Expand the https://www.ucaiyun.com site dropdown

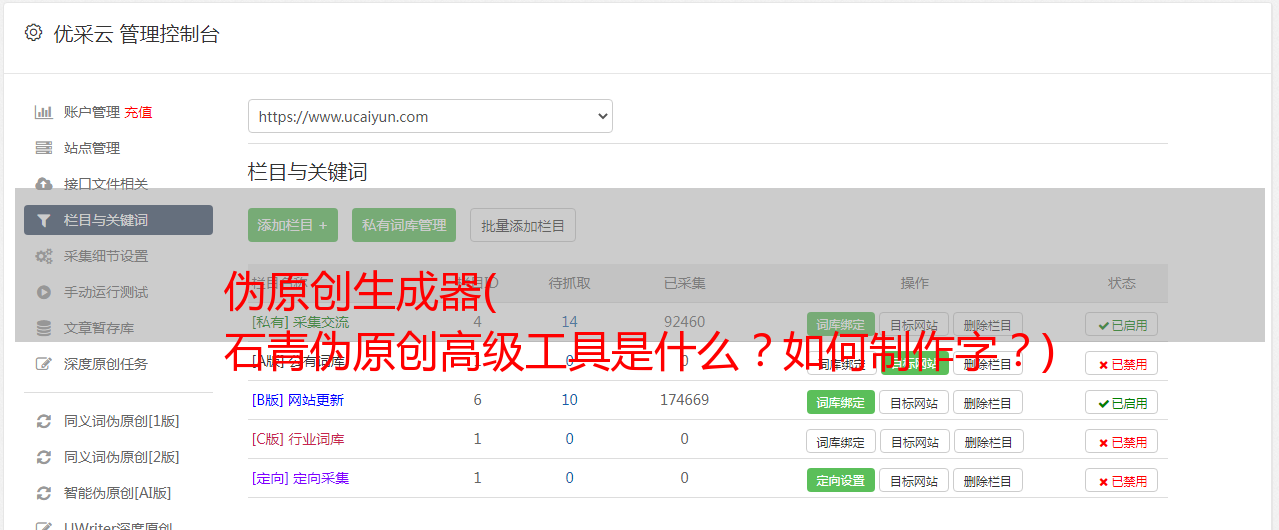[x=430, y=116]
